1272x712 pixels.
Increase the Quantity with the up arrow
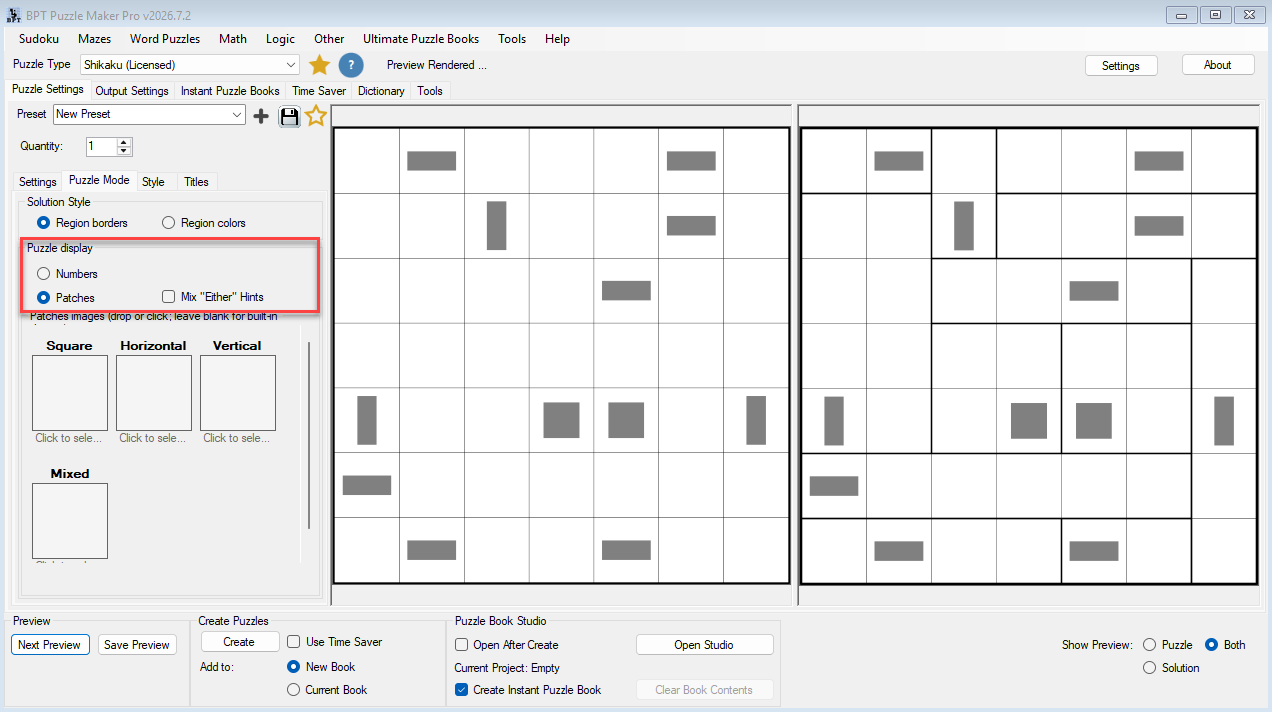point(124,142)
